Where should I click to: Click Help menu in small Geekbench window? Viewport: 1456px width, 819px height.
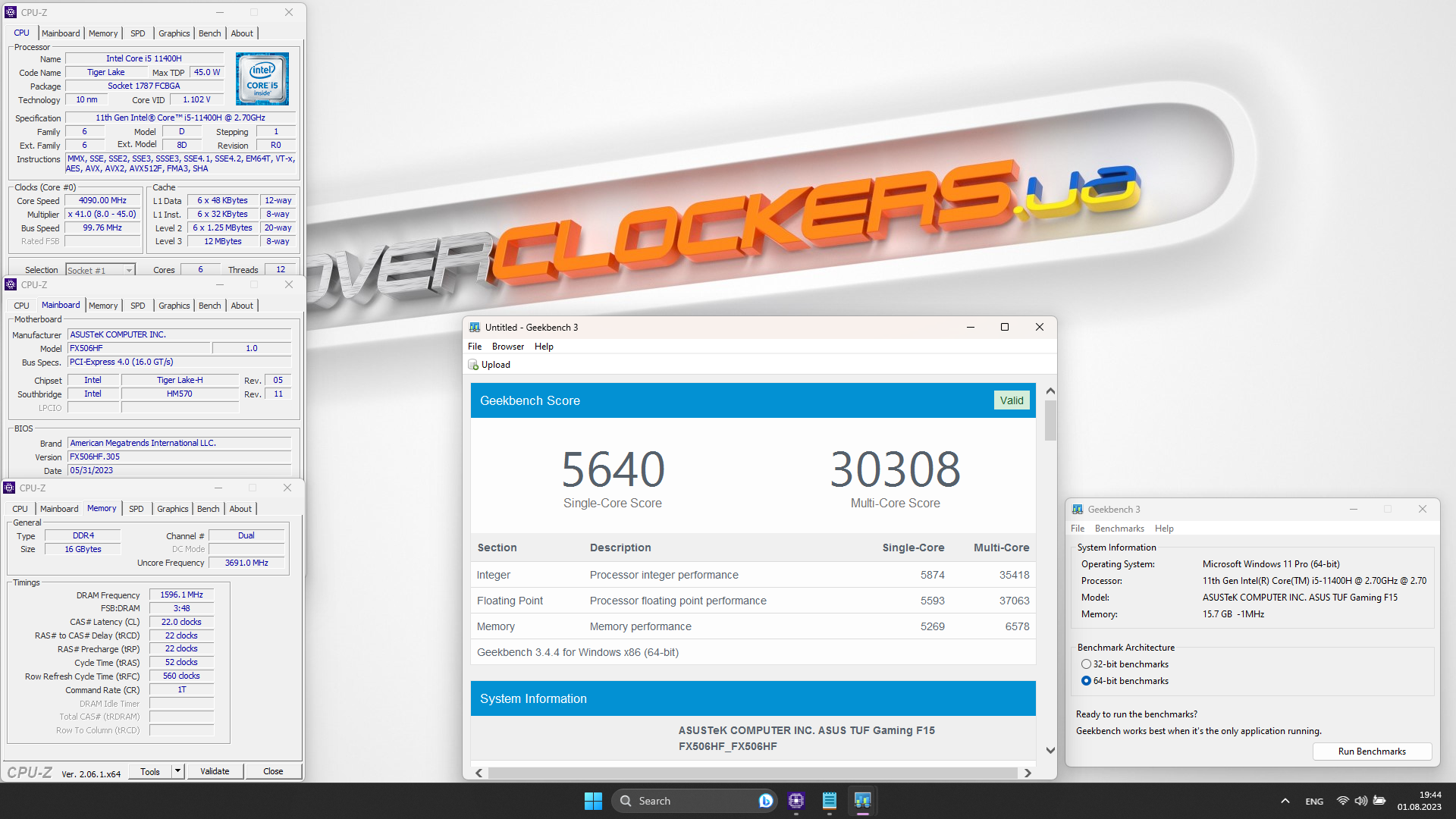1164,529
